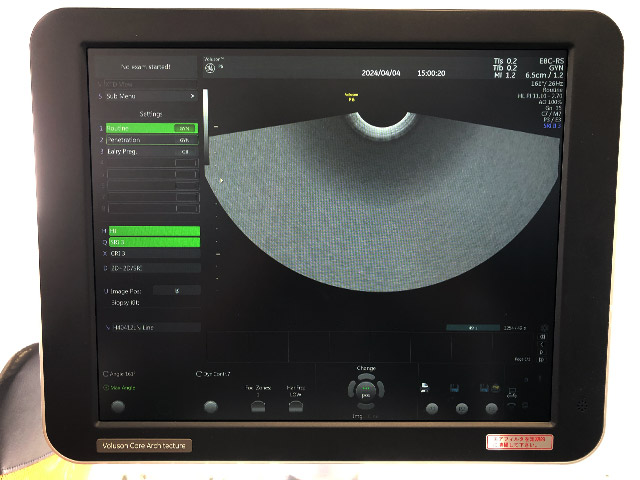Click the E8C-RS probe label
The height and width of the screenshot is (480, 640).
[551, 61]
